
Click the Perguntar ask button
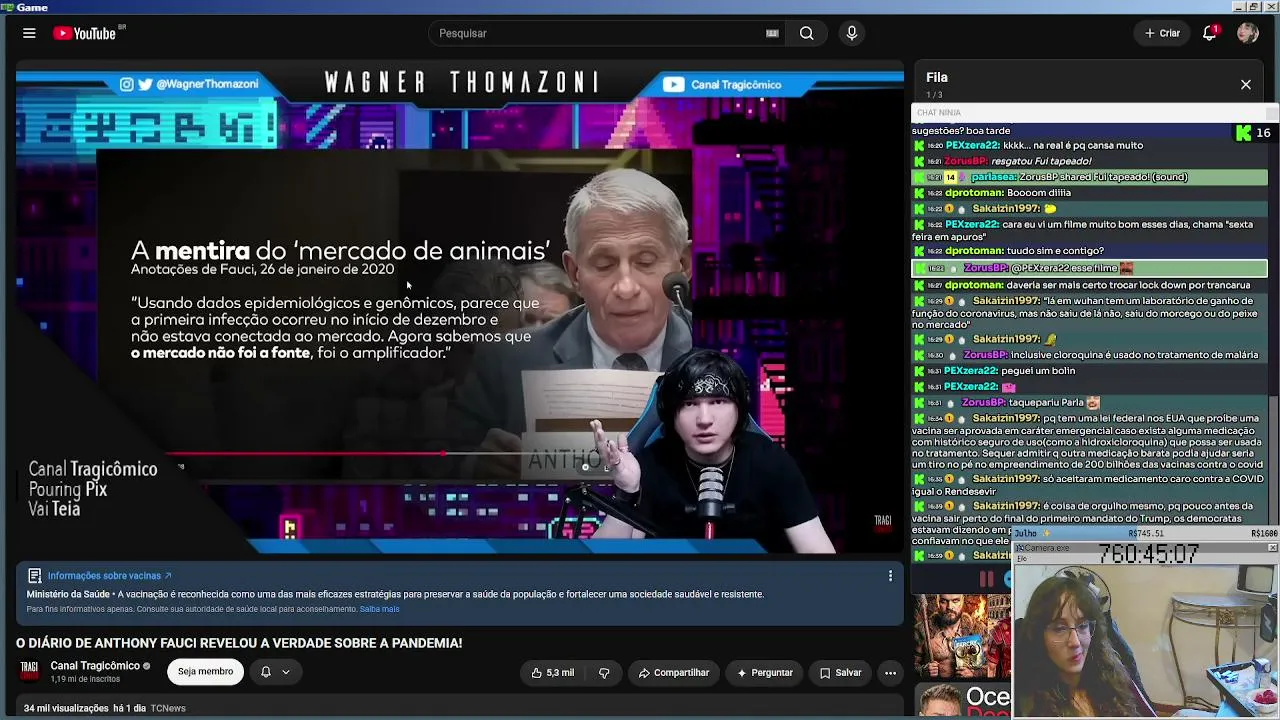click(764, 673)
